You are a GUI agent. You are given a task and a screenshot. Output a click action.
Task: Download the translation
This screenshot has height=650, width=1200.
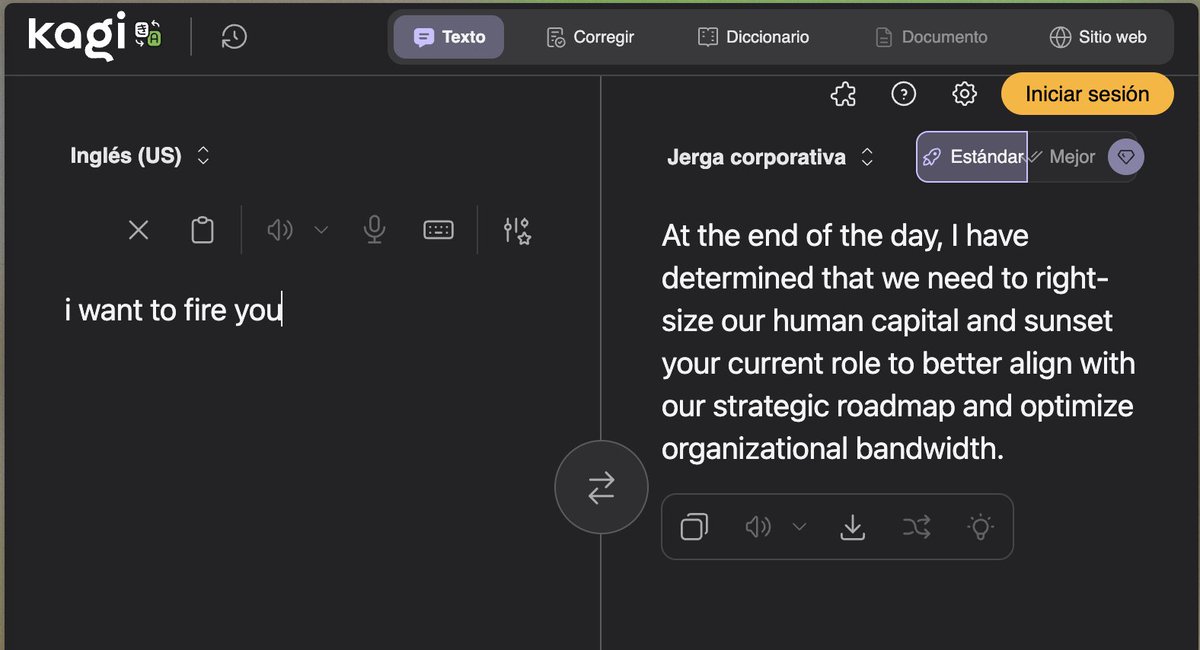pos(852,526)
